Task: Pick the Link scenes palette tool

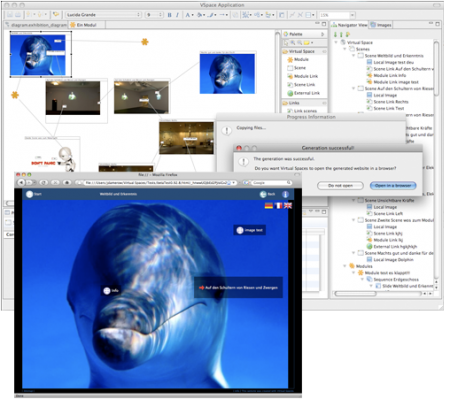Action: point(302,111)
